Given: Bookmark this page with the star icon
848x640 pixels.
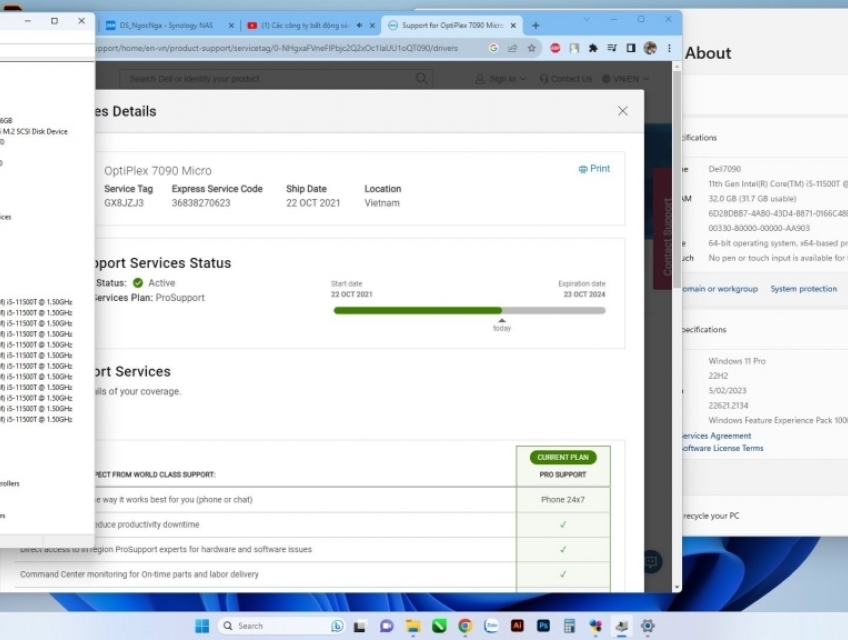Looking at the screenshot, I should click(532, 48).
